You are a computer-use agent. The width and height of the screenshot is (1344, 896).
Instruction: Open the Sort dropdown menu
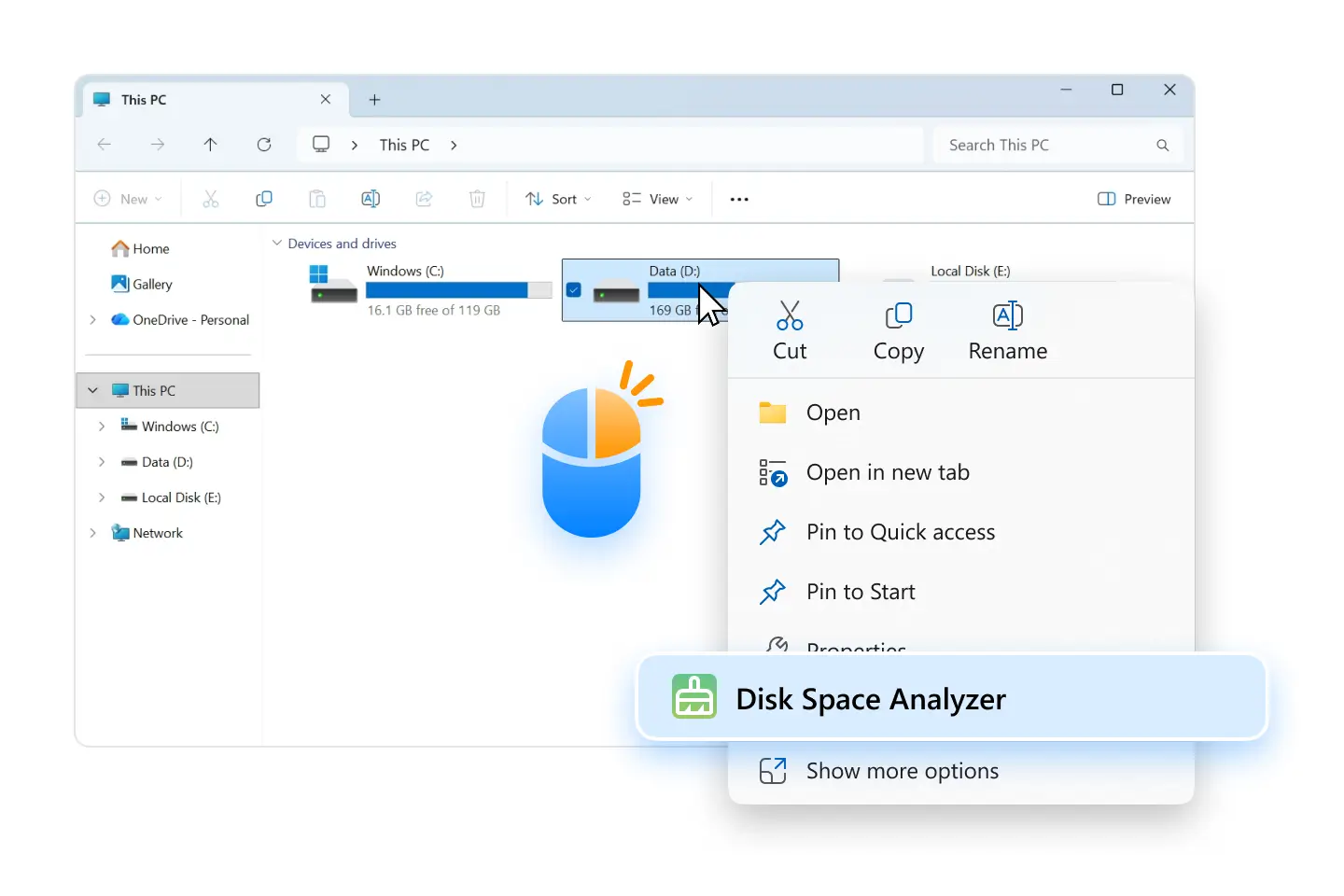click(x=557, y=198)
